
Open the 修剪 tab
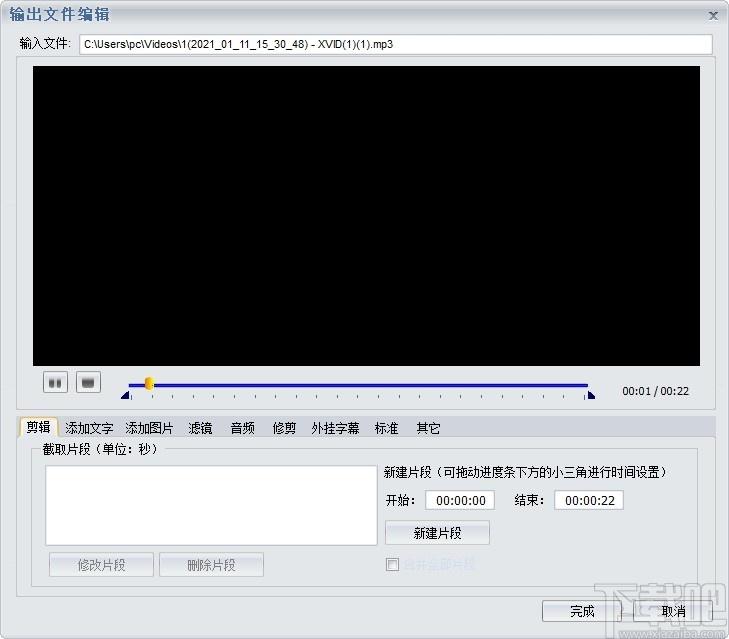(284, 428)
